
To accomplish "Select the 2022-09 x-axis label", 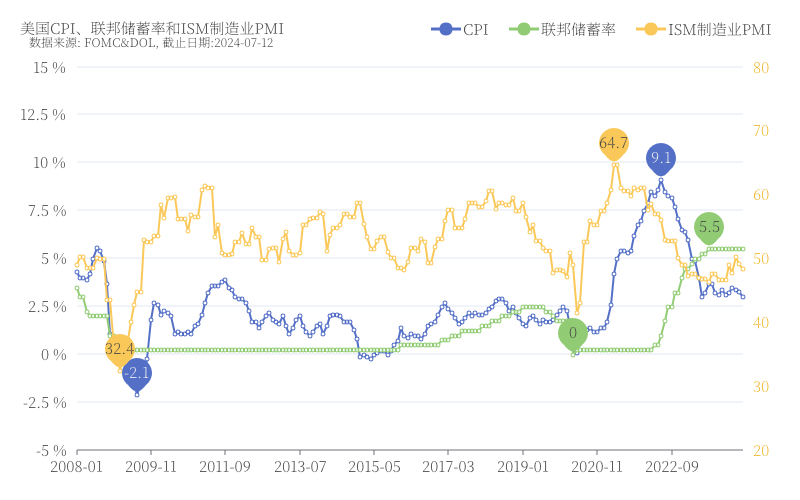I will tap(672, 466).
